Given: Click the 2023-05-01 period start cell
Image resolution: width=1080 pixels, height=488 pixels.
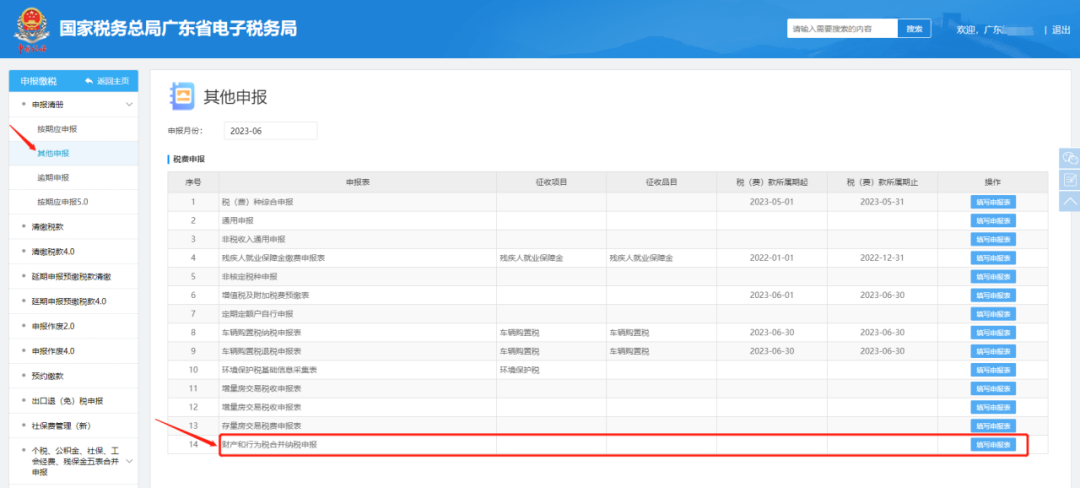Looking at the screenshot, I should tap(772, 202).
